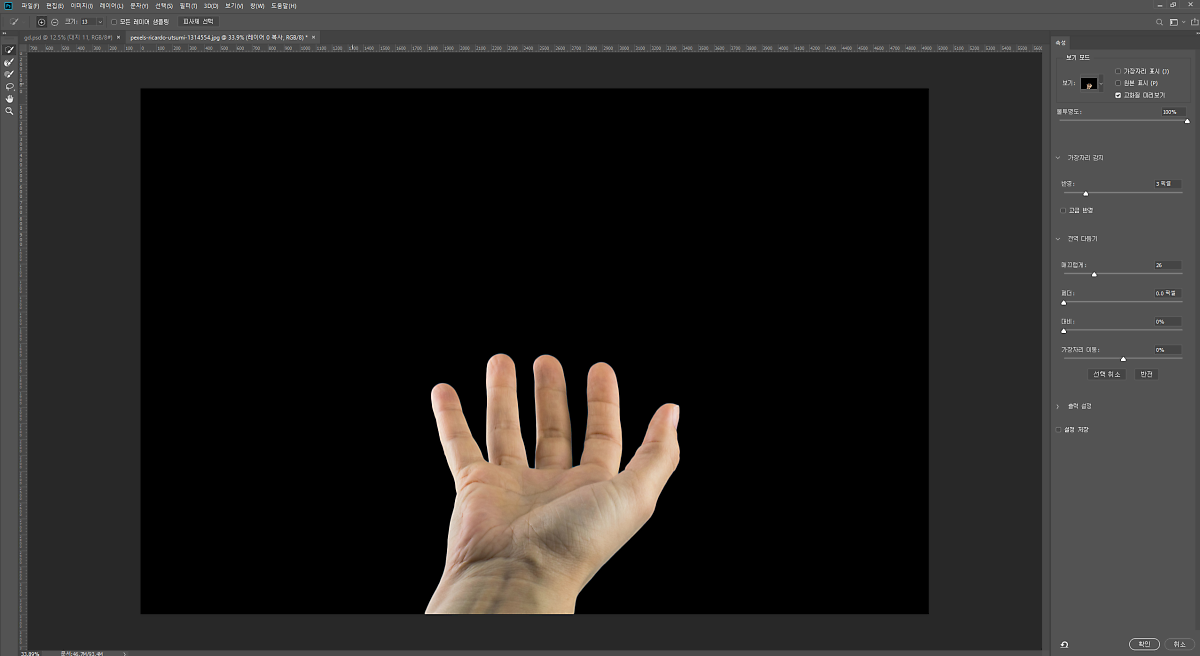Click the add to selection plus icon
The image size is (1200, 656).
click(x=41, y=21)
